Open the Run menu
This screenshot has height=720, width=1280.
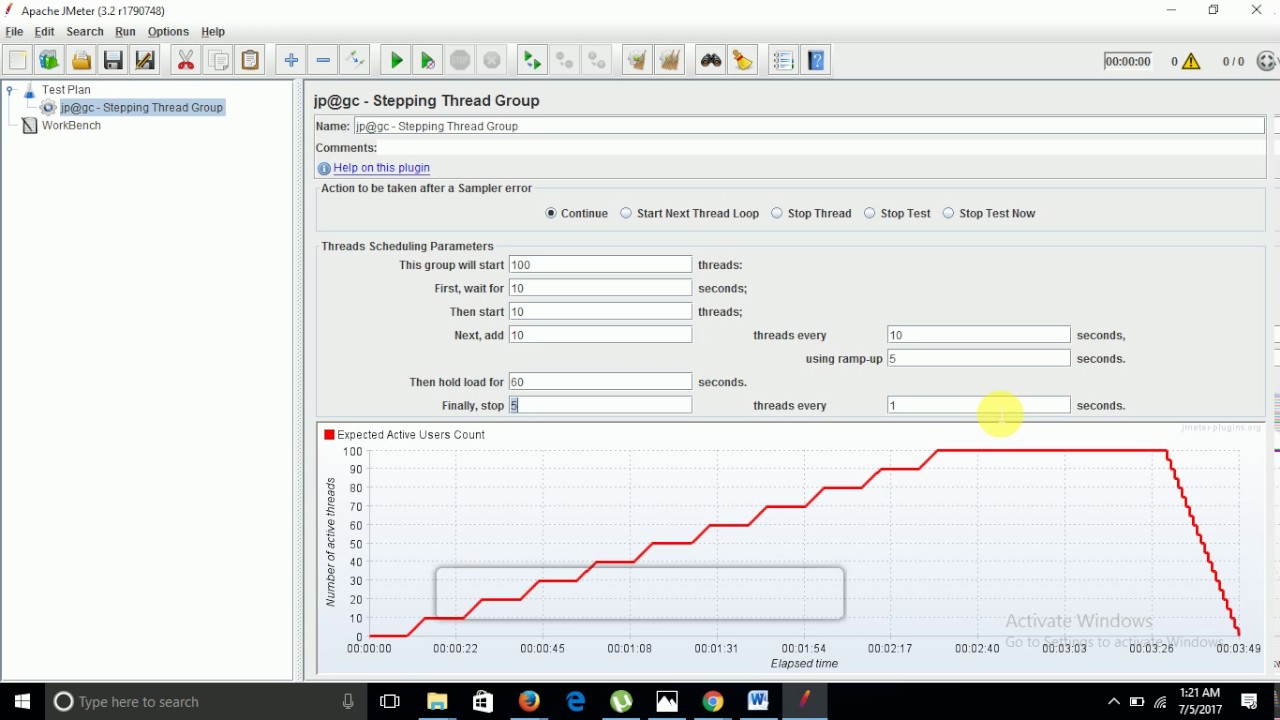coord(125,32)
